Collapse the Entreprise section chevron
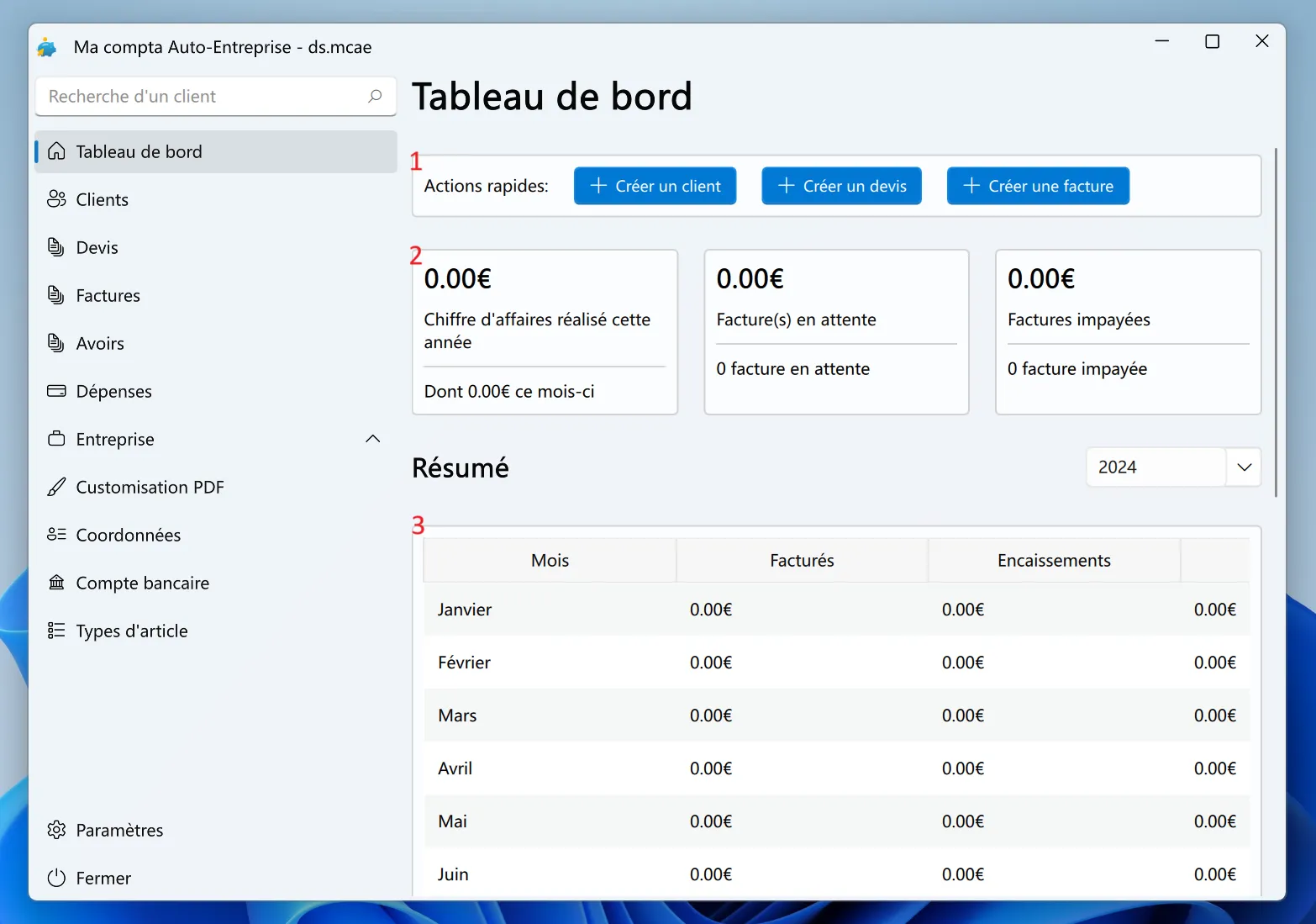 [372, 438]
